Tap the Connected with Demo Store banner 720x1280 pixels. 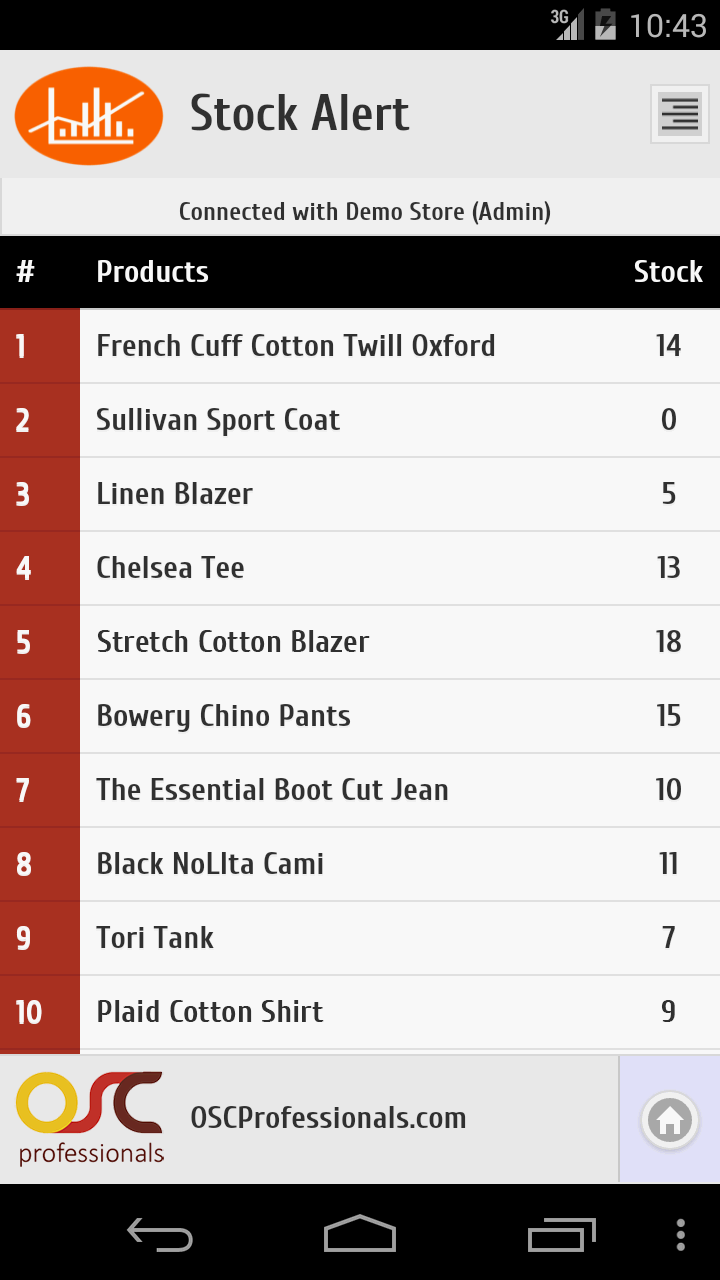coord(360,211)
